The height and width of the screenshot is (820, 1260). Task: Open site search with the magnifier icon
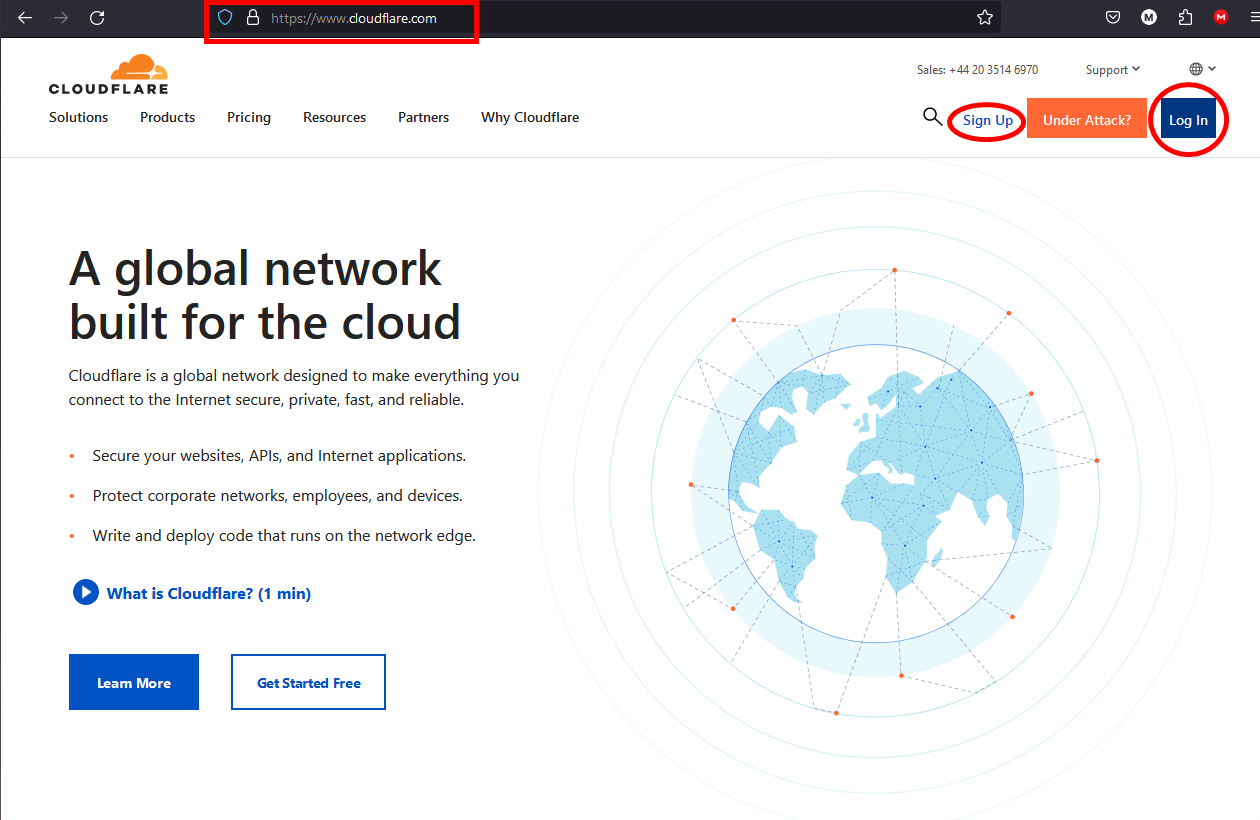coord(932,117)
